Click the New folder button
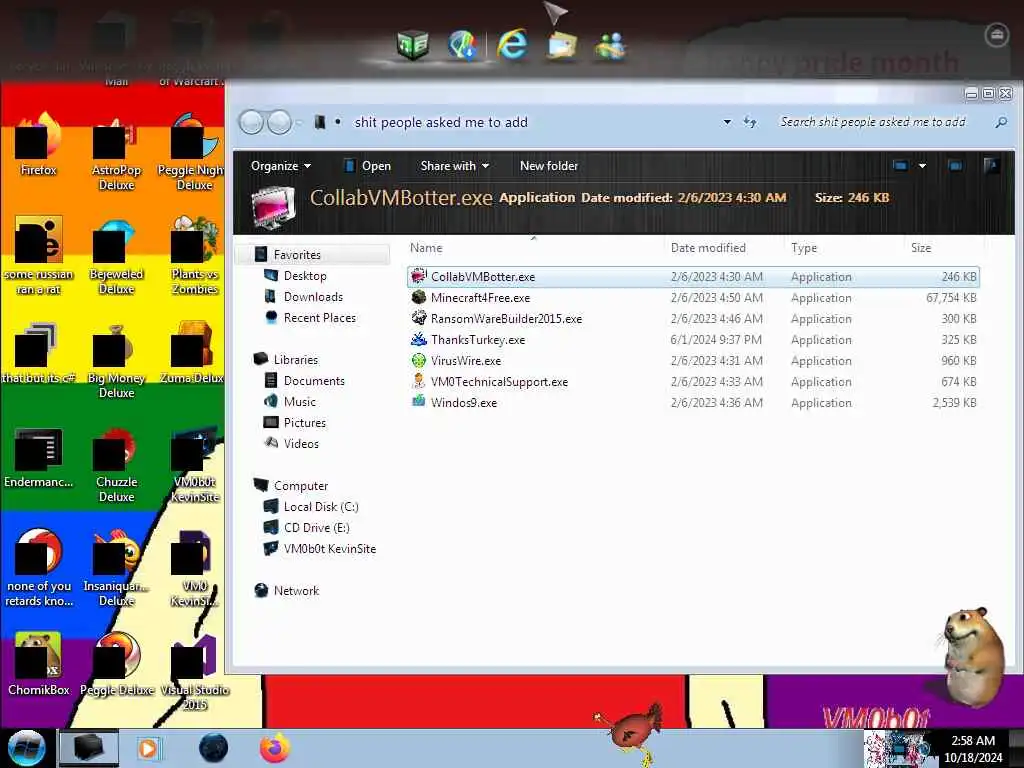 (x=549, y=166)
